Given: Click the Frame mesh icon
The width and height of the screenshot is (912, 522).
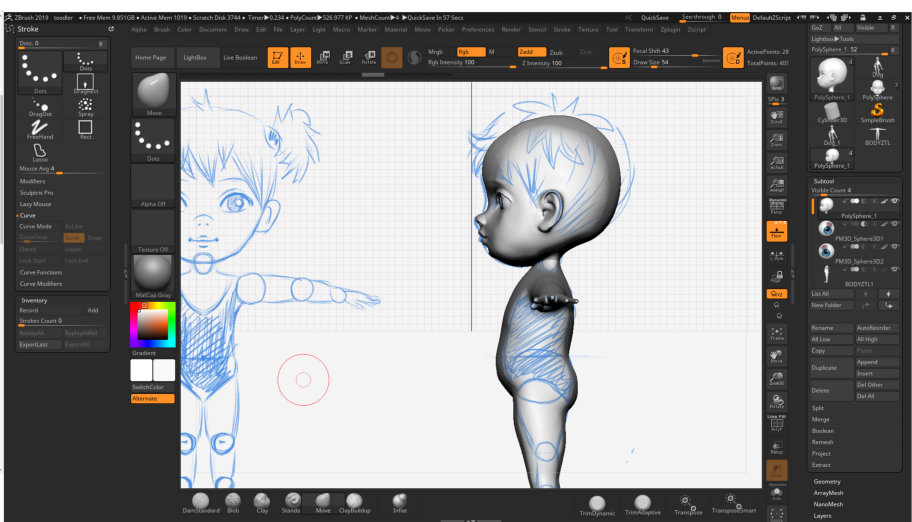Looking at the screenshot, I should pos(776,333).
